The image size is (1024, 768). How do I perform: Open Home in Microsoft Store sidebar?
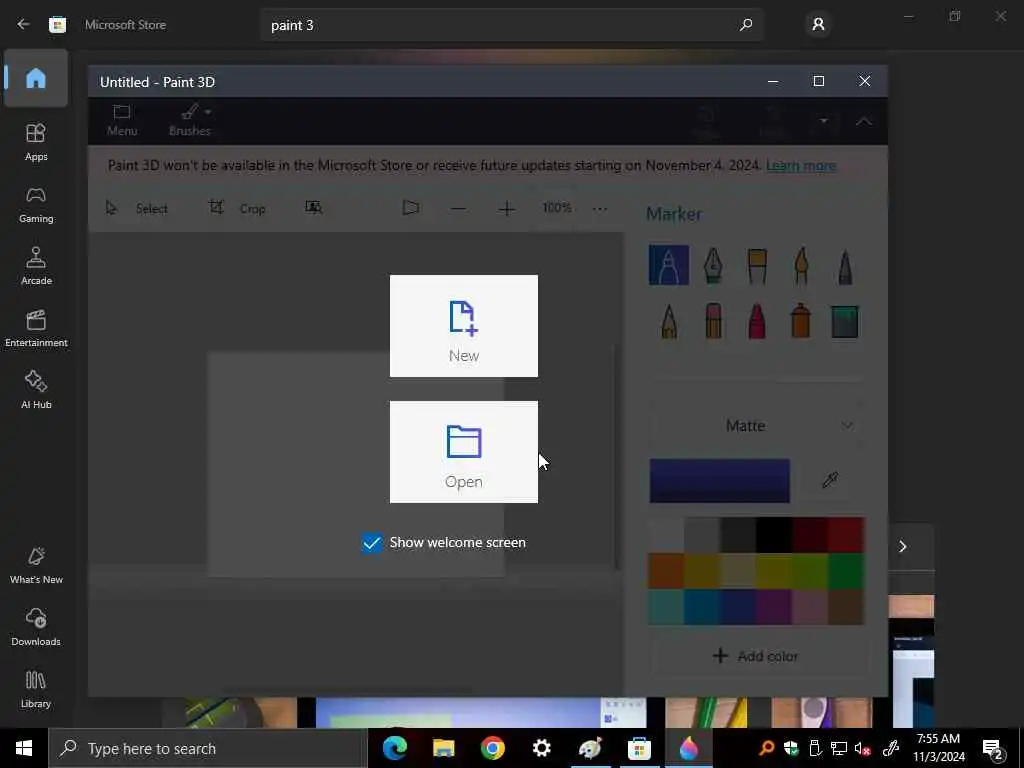click(36, 78)
